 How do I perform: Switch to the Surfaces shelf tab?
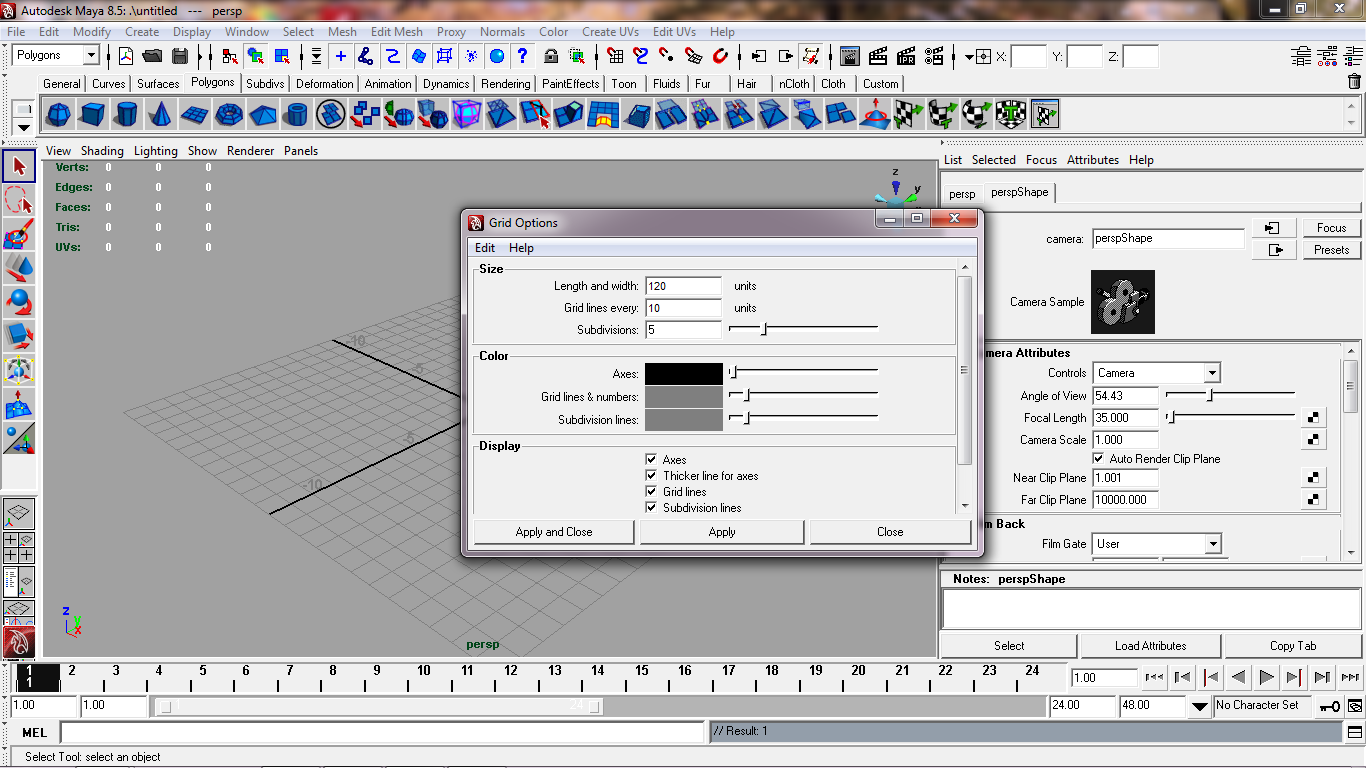coord(158,84)
